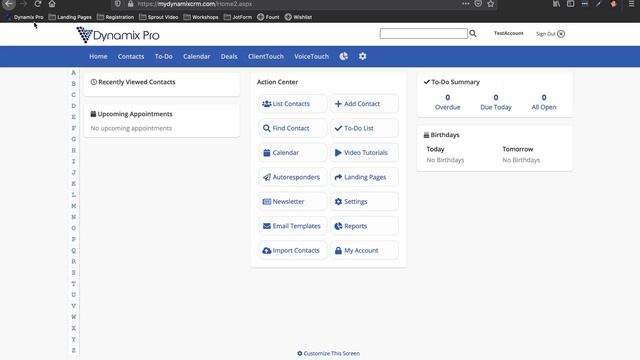This screenshot has height=360, width=640.
Task: Open the Workshops bookmark folder
Action: click(201, 17)
